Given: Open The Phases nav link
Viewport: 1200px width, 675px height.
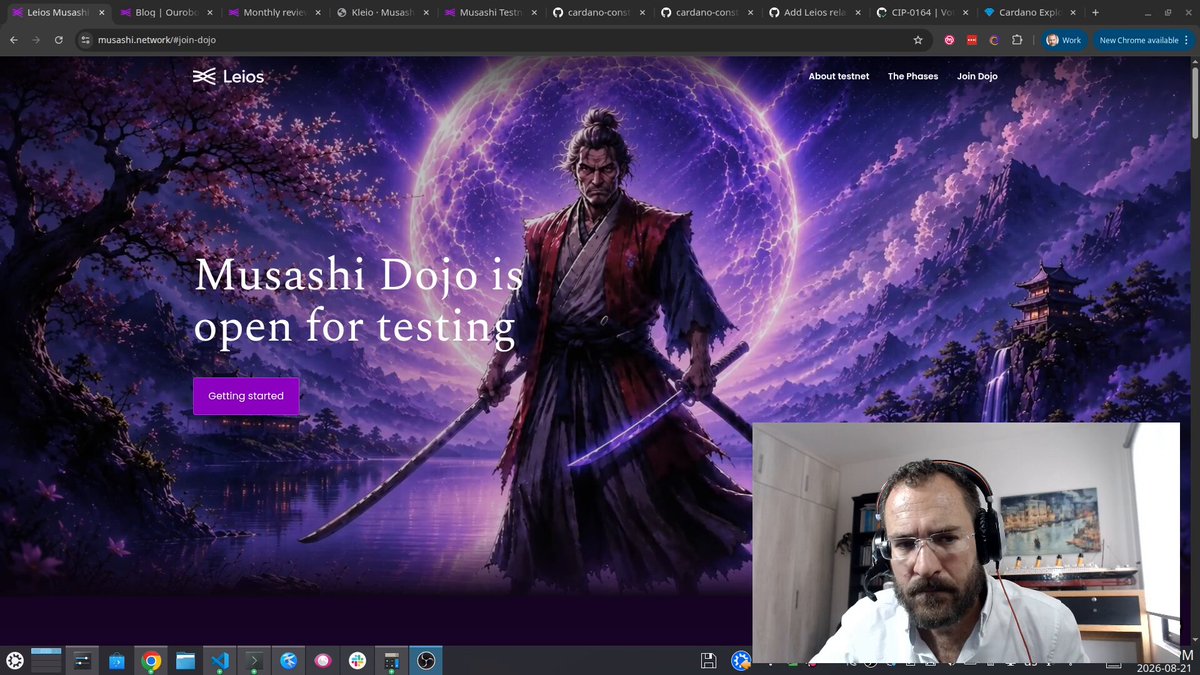Looking at the screenshot, I should (x=913, y=76).
